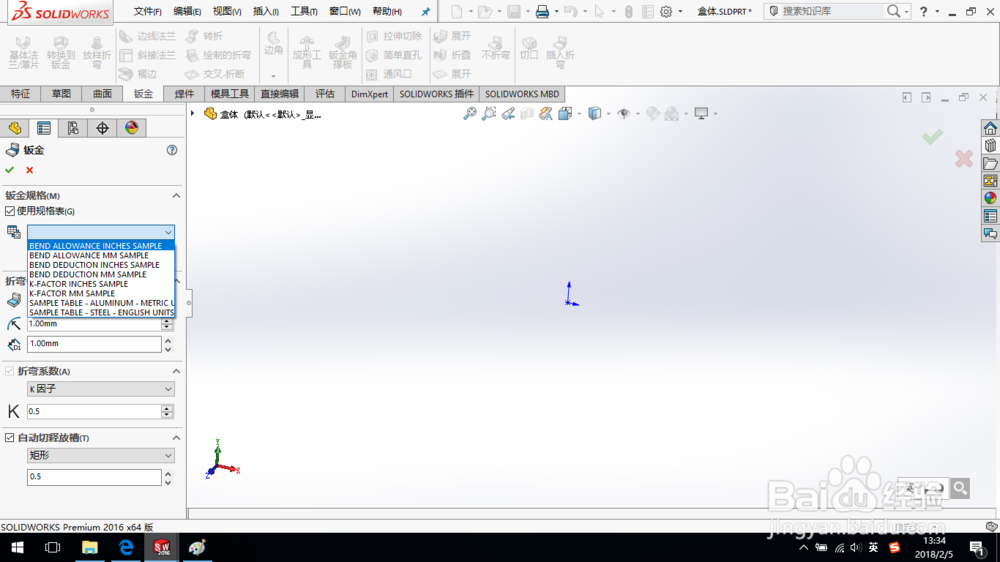This screenshot has width=1000, height=562.
Task: Open Edit Appearance icon in view toolbar
Action: tap(652, 114)
